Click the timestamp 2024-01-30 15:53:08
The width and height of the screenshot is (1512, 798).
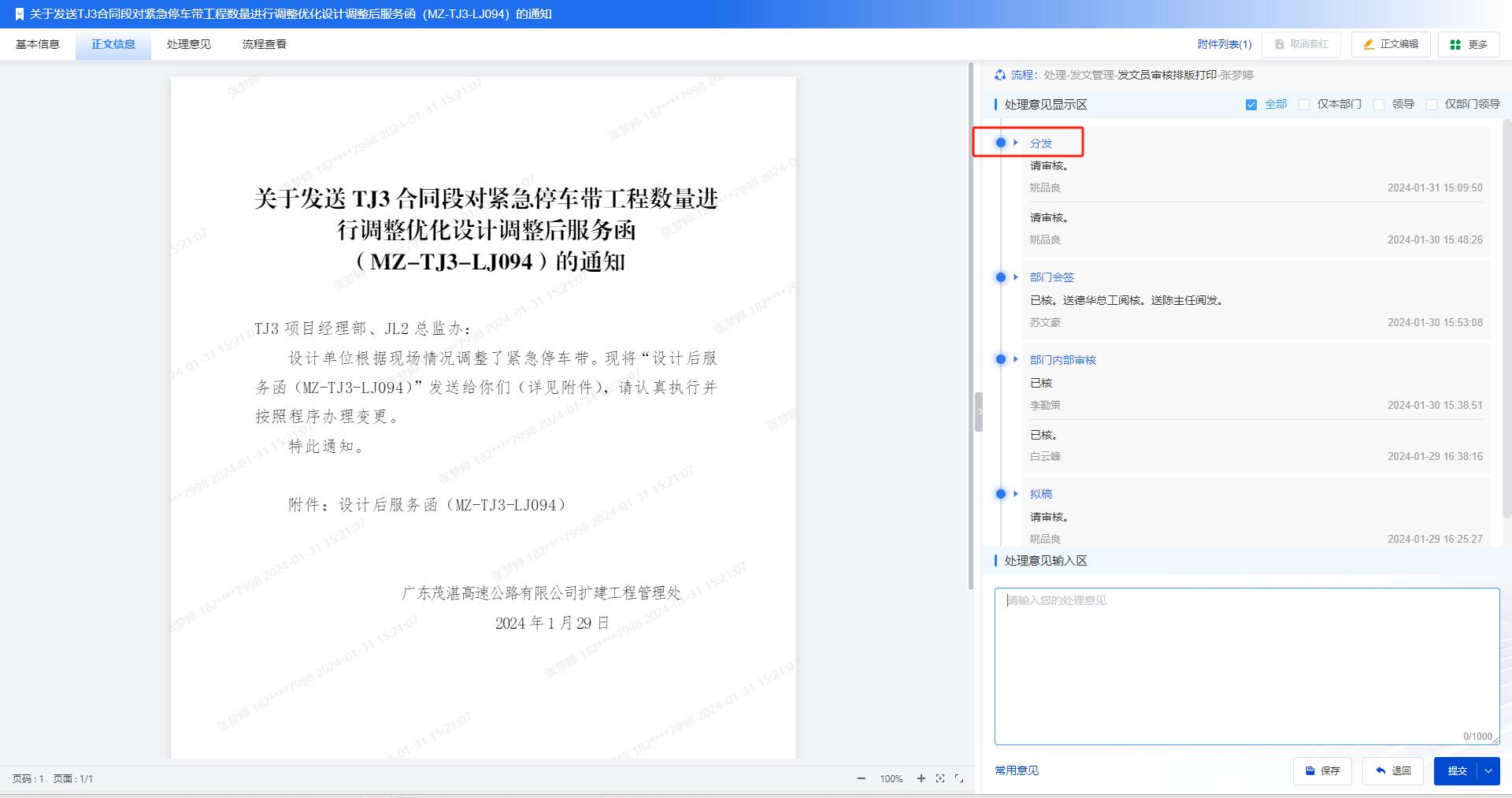[1435, 322]
